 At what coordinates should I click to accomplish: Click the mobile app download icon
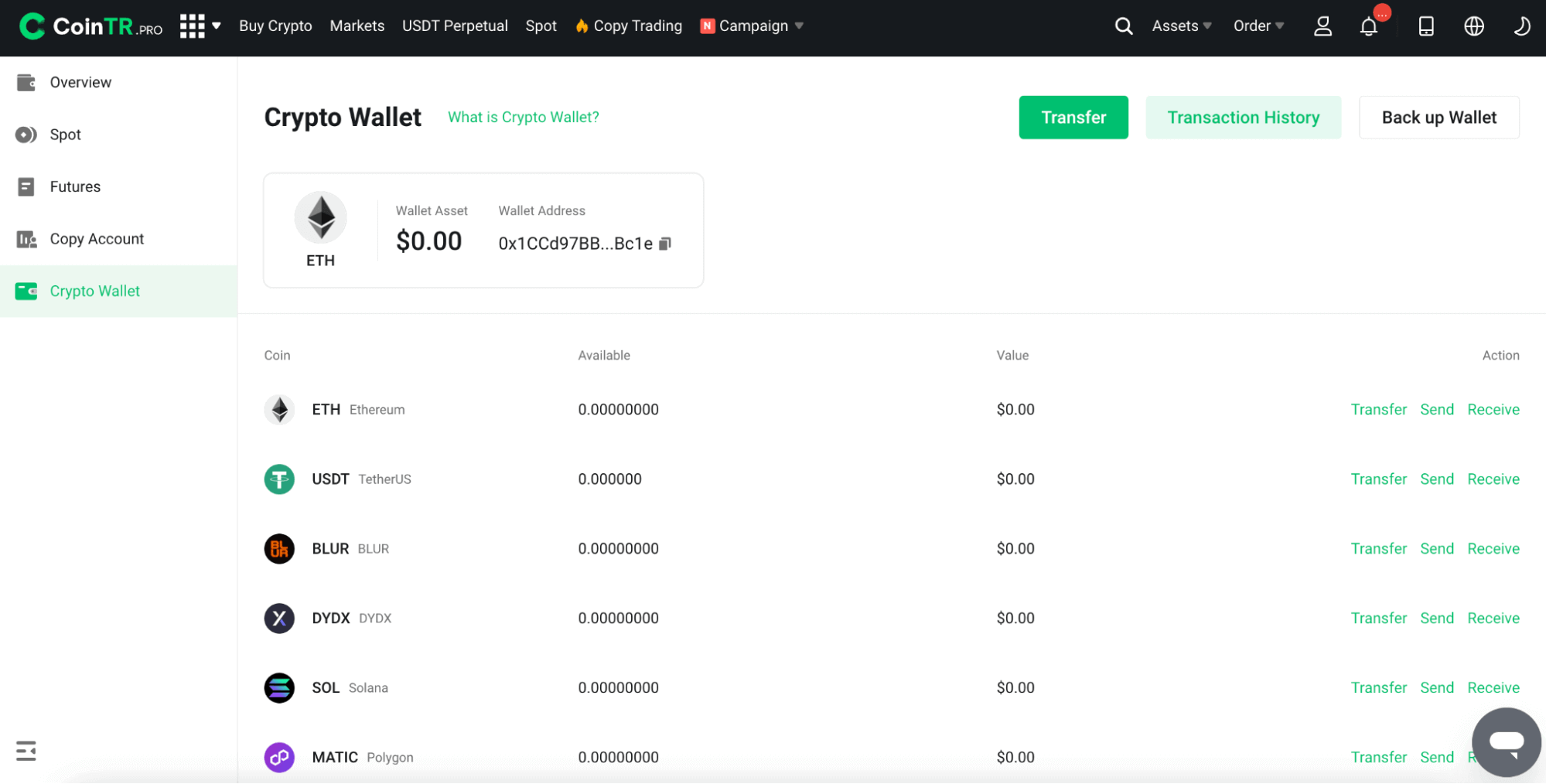(x=1425, y=26)
